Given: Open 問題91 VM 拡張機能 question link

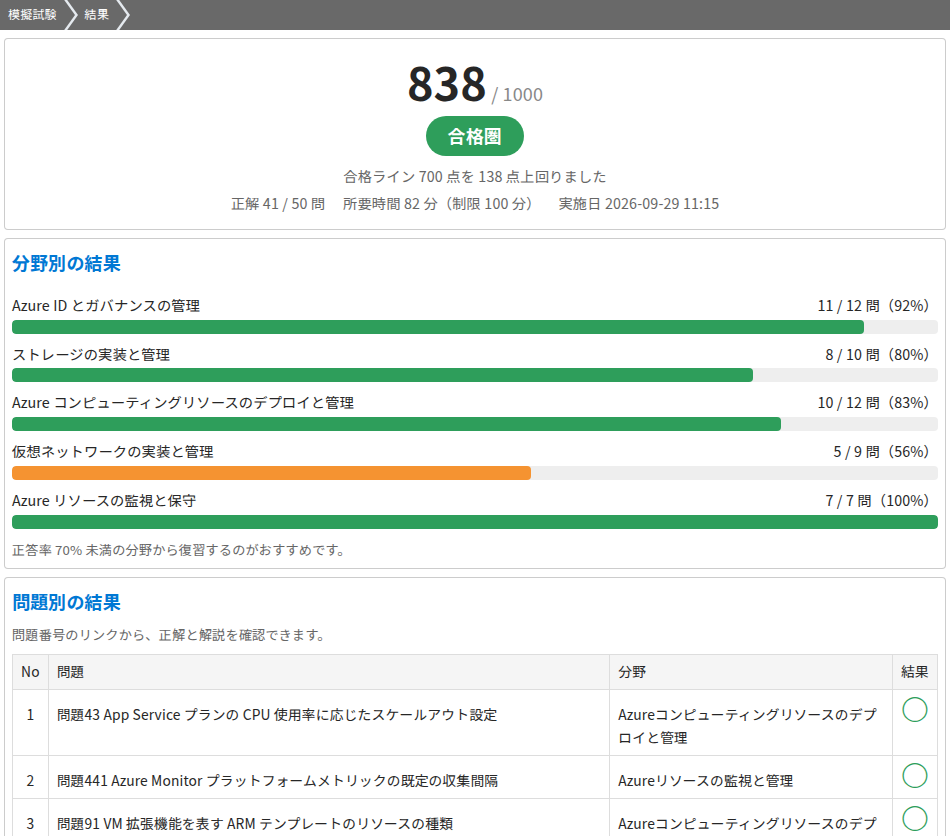Looking at the screenshot, I should tap(255, 824).
